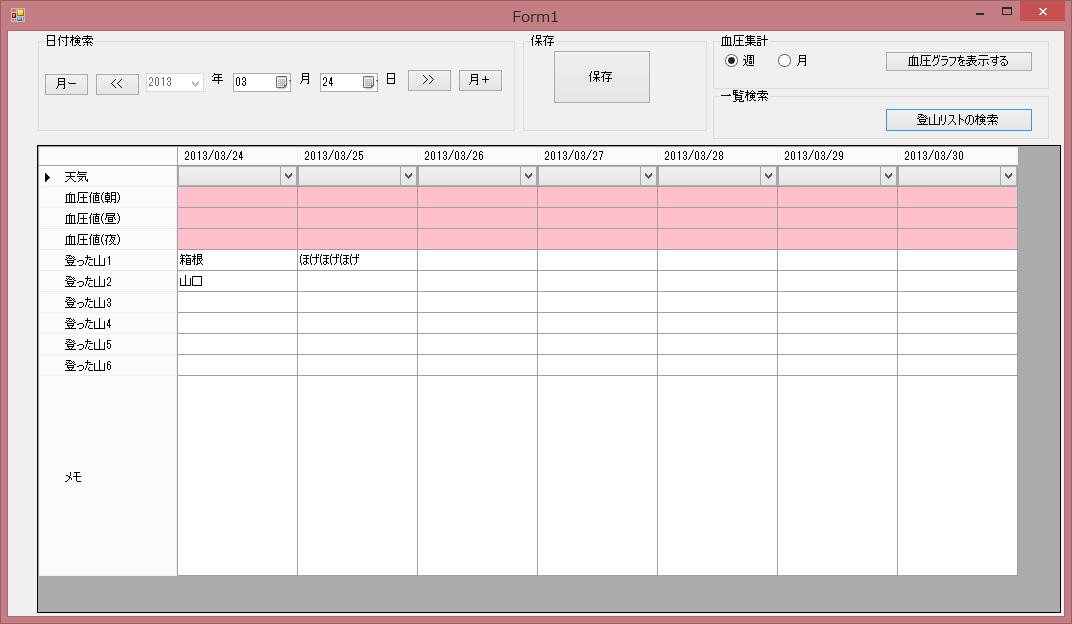Select the 2013/03/27 column header
The height and width of the screenshot is (624, 1072).
point(598,156)
